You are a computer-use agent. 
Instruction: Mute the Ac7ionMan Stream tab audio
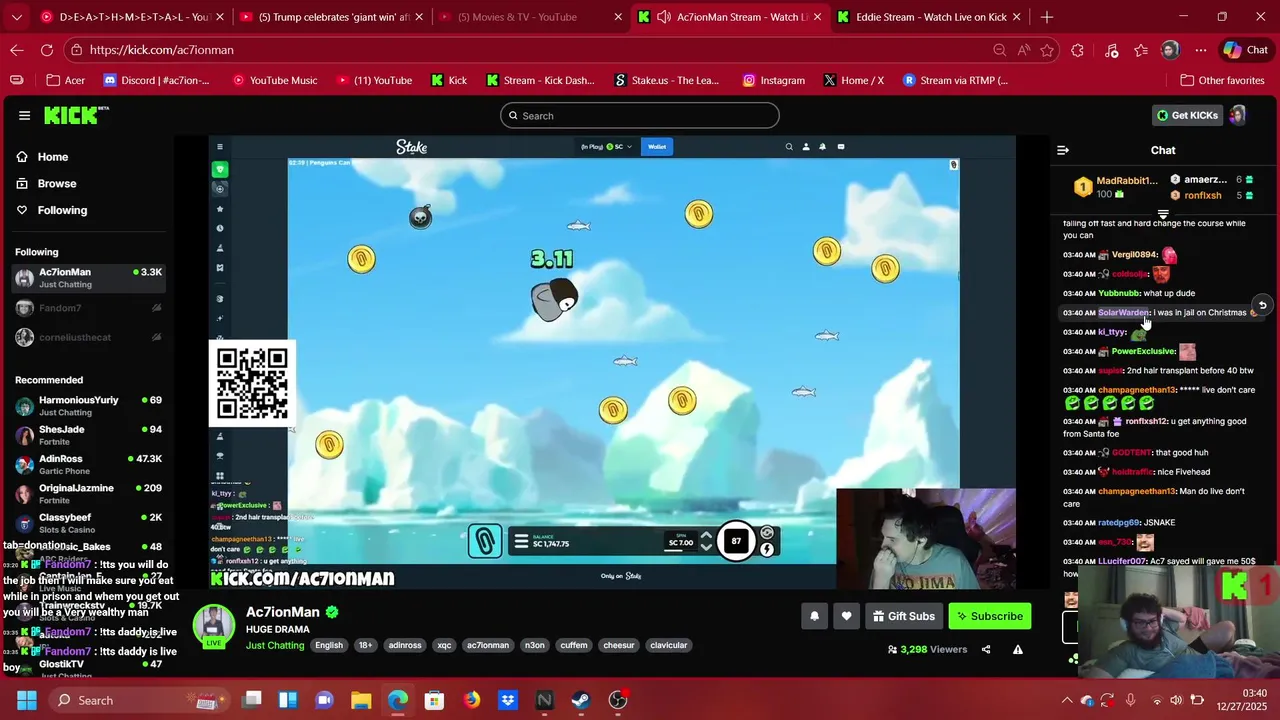point(663,17)
